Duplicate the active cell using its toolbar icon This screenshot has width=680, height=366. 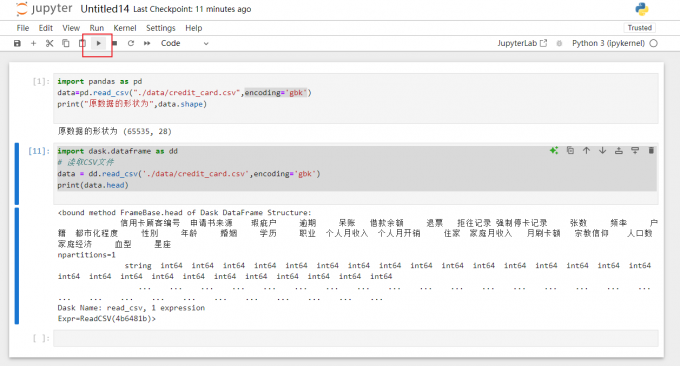click(x=570, y=150)
